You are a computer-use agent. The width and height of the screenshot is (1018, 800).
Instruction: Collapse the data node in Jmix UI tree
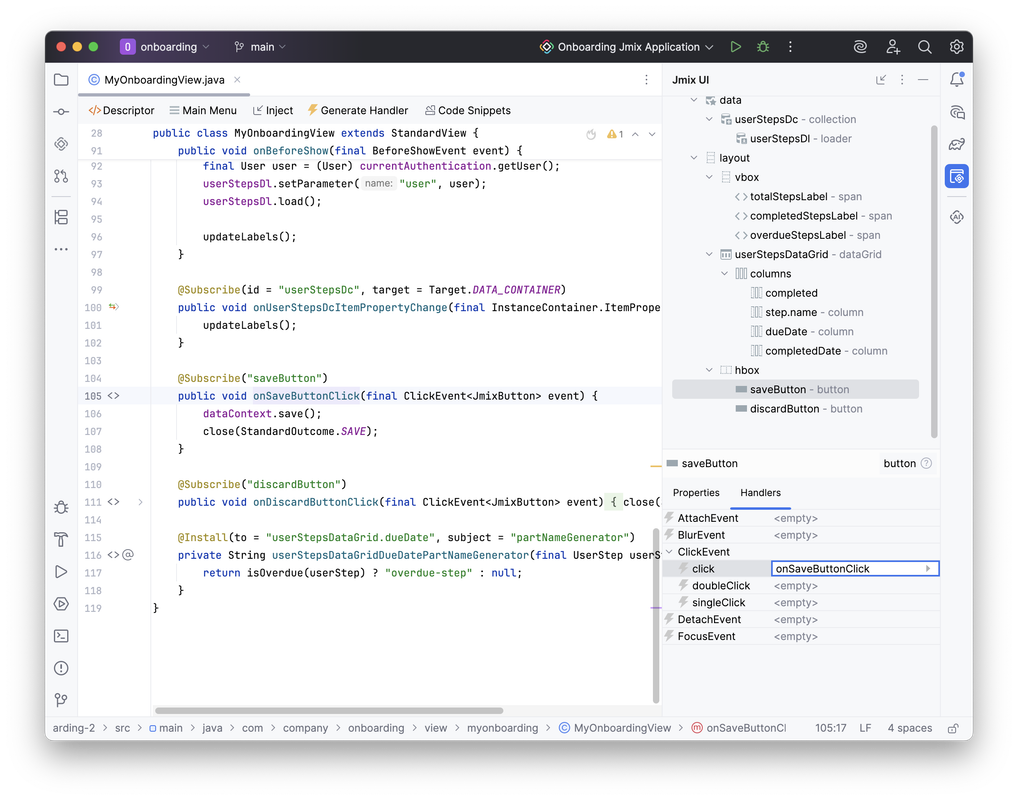tap(693, 100)
